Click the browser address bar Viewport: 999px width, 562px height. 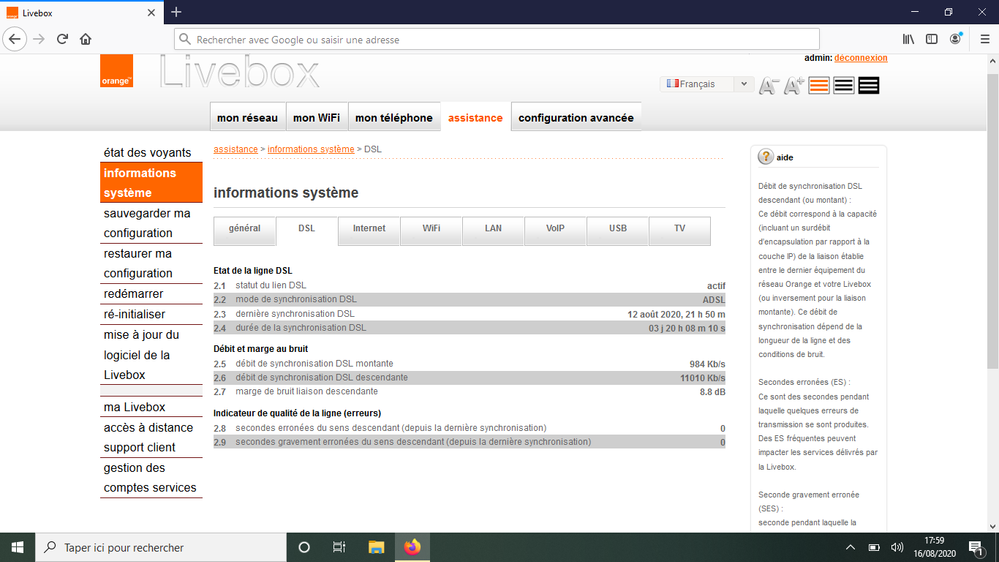tap(497, 40)
